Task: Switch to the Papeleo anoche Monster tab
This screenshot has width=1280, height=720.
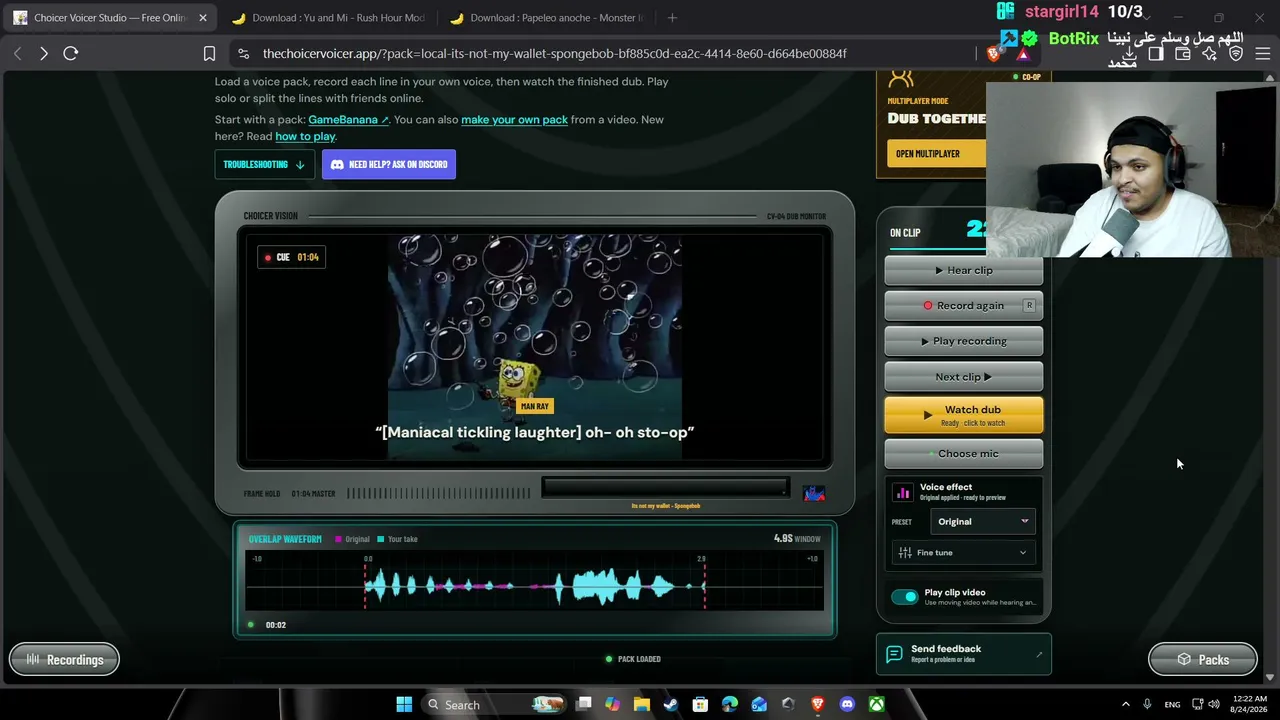Action: coord(547,18)
